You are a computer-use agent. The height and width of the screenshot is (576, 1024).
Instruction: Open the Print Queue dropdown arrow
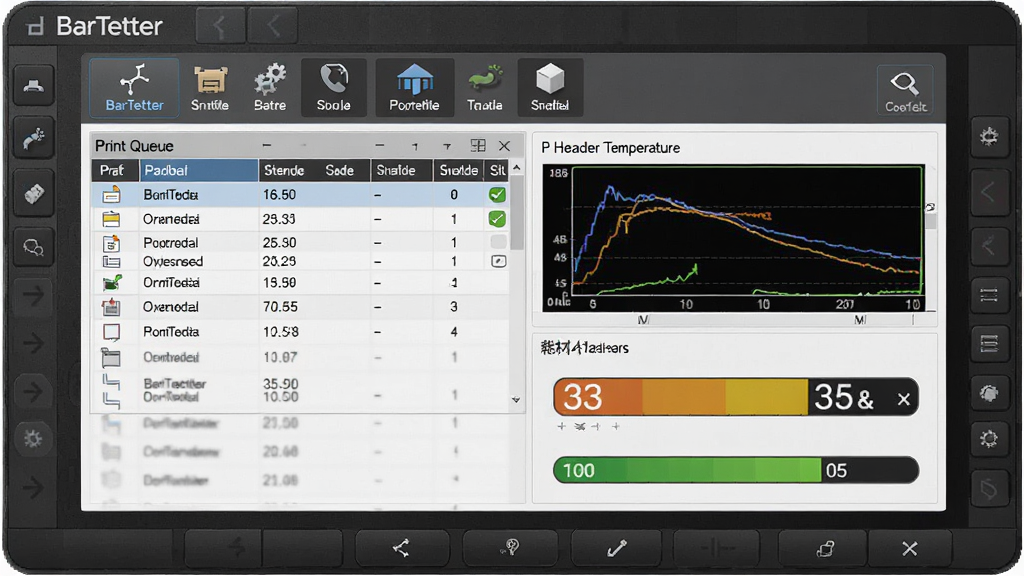(447, 146)
